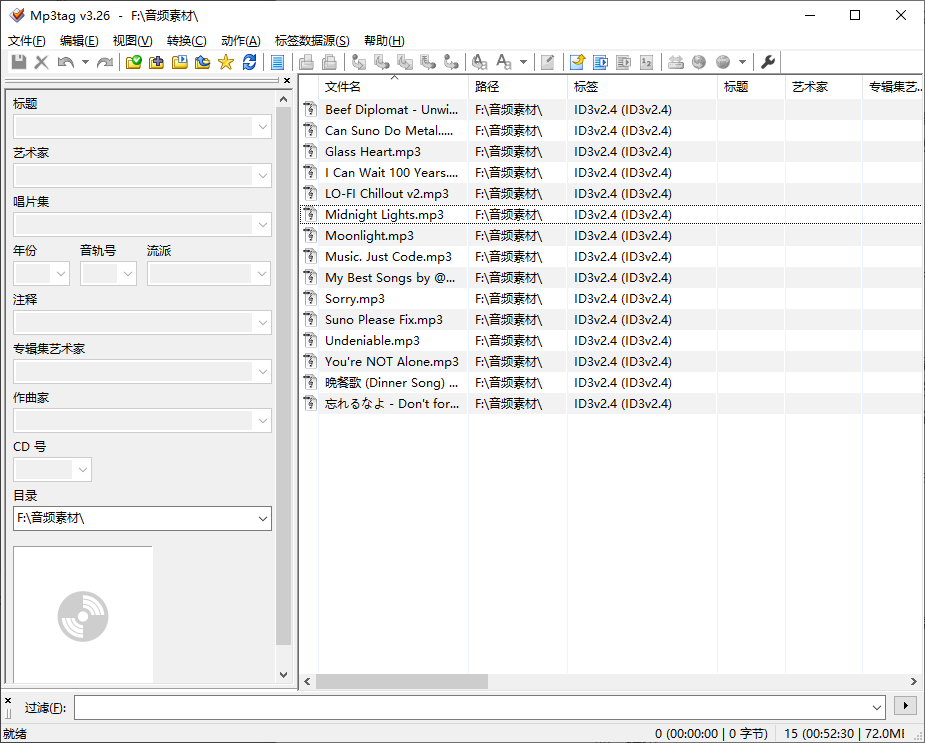Click the arrow button right of filter box
Screen dimensions: 925x743
[x=905, y=706]
